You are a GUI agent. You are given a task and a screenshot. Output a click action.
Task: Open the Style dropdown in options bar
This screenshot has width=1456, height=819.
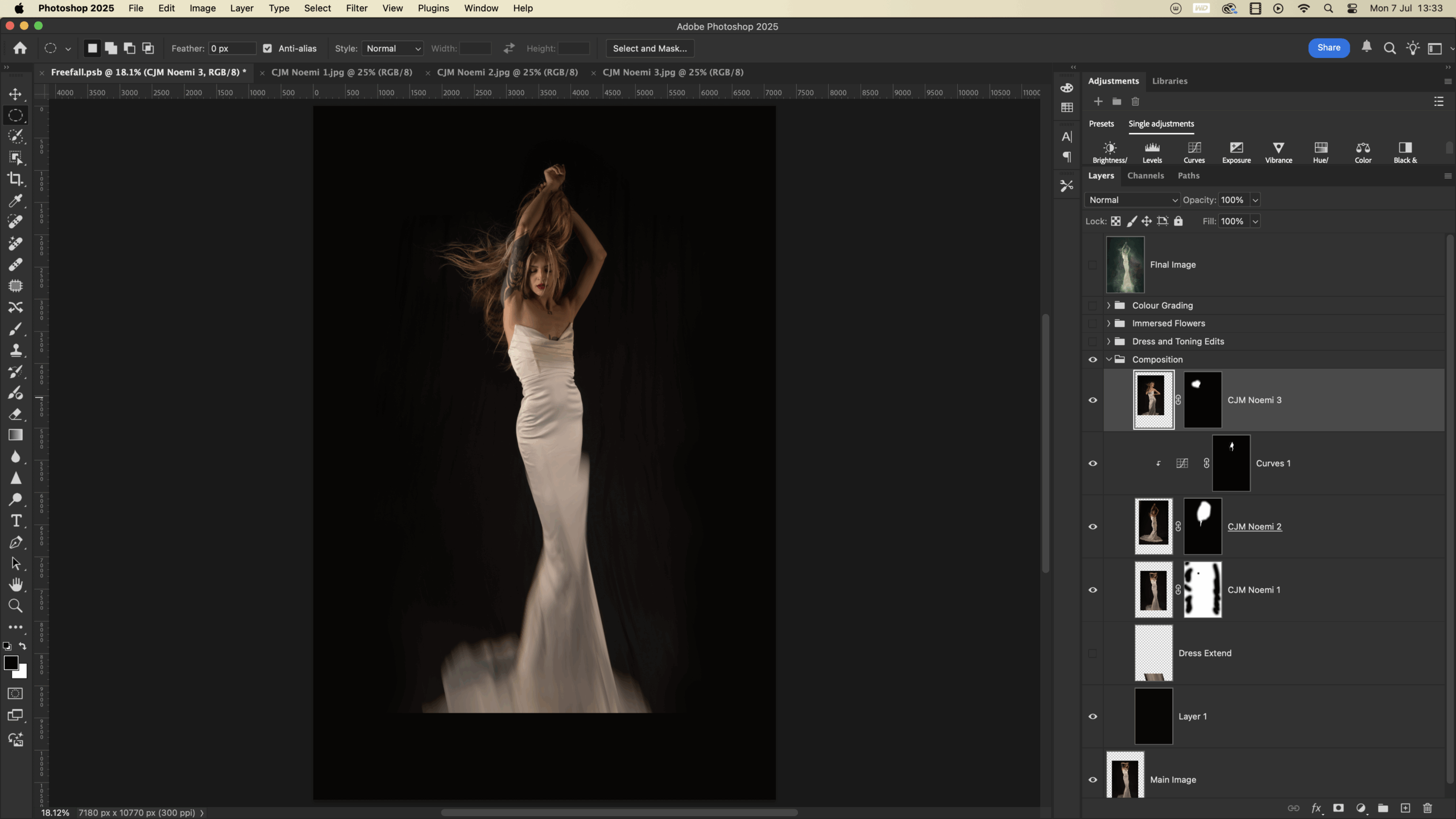pos(393,48)
